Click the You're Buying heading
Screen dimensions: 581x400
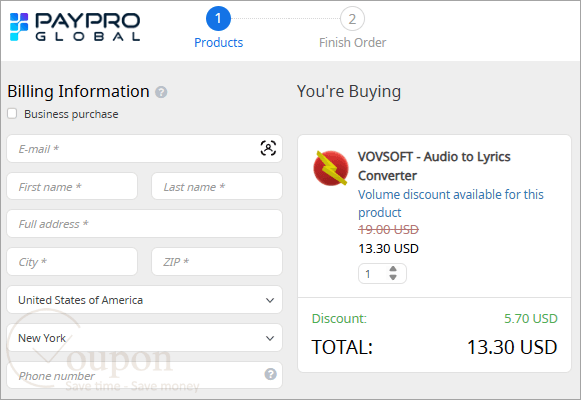tap(349, 91)
